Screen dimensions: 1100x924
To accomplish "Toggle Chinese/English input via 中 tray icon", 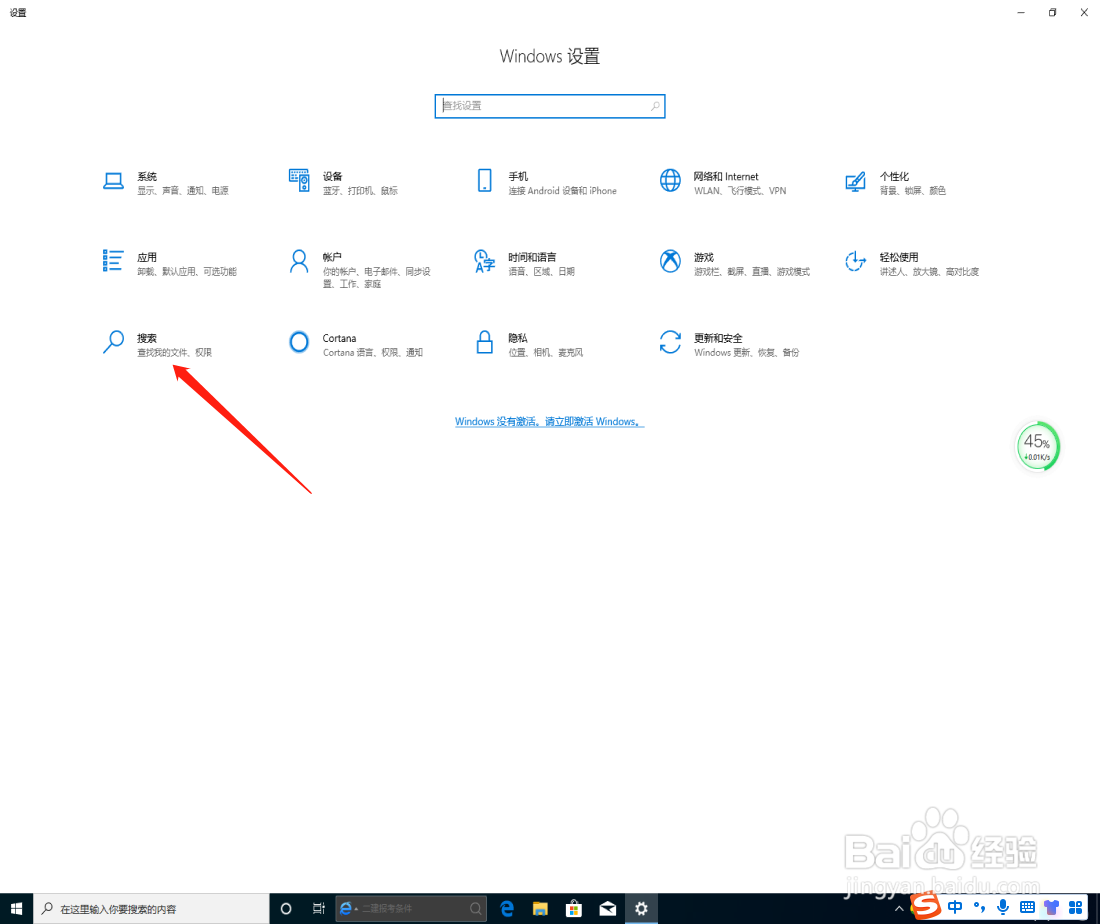I will pyautogui.click(x=956, y=907).
